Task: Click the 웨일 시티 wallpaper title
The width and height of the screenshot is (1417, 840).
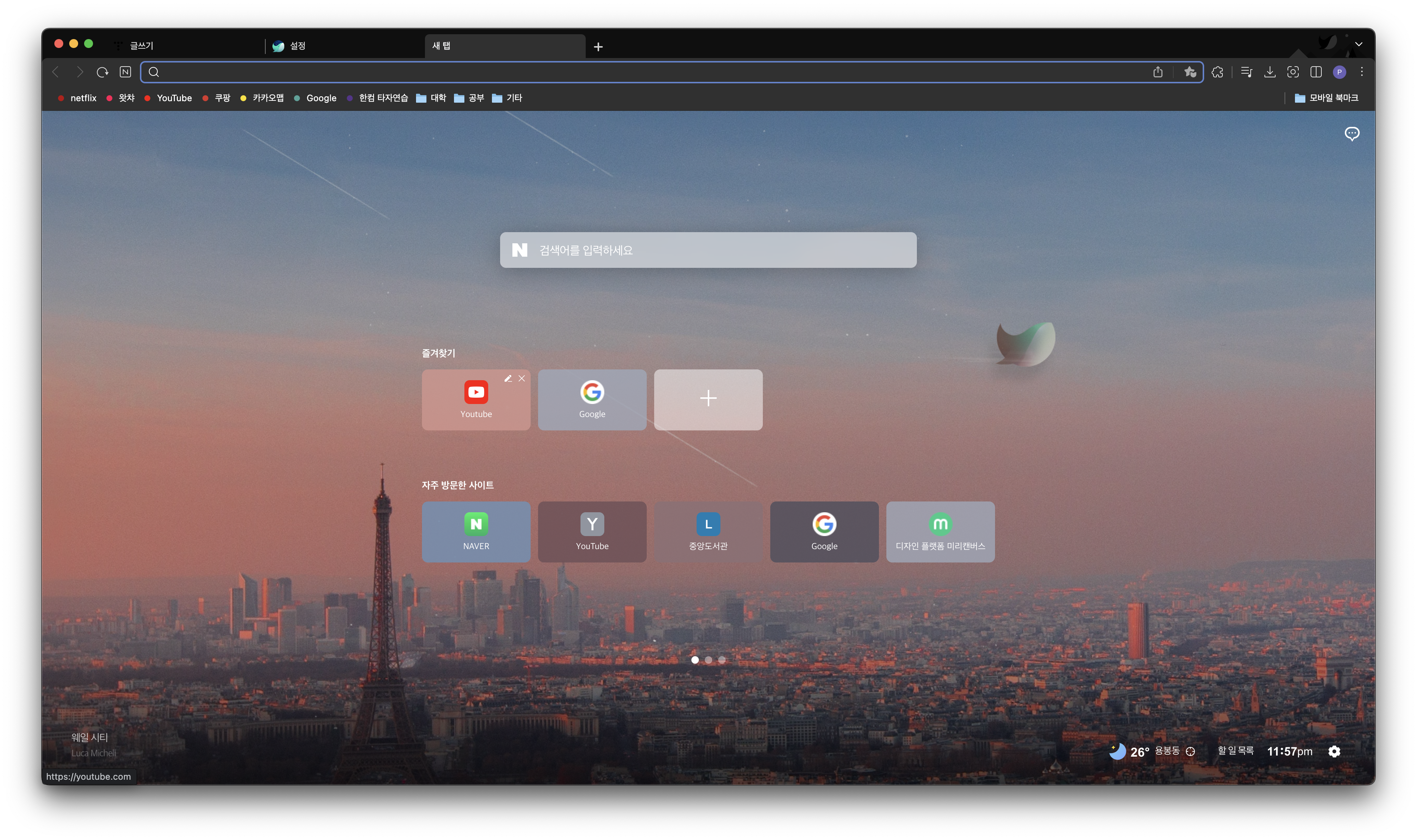Action: click(89, 737)
